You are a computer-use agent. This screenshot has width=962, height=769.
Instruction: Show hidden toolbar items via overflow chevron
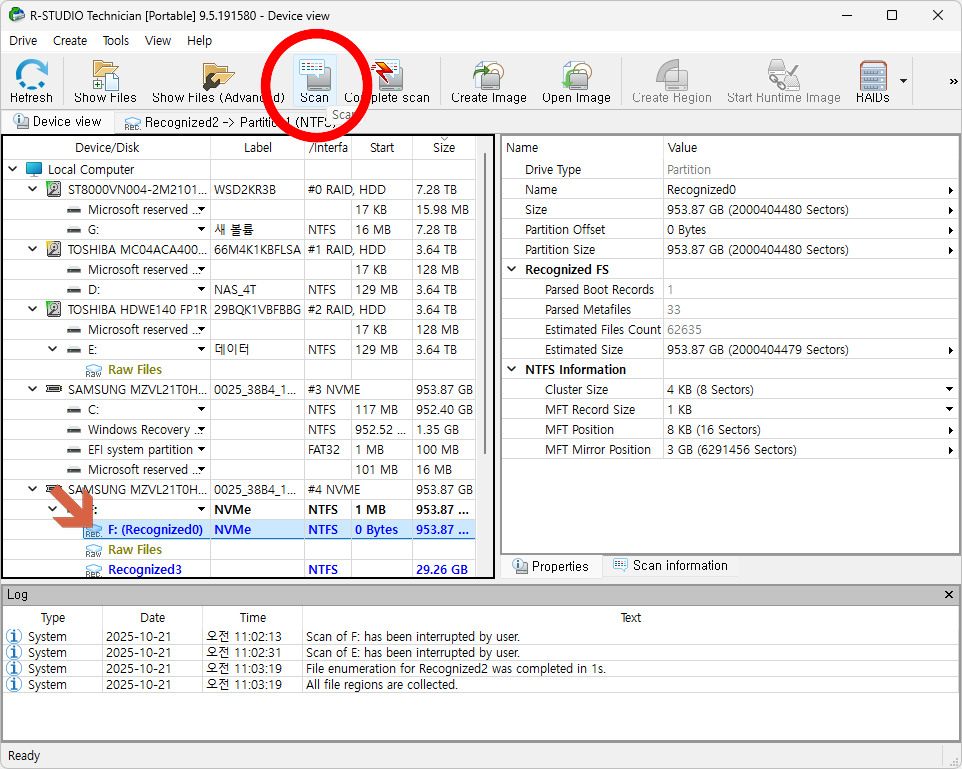[x=952, y=81]
